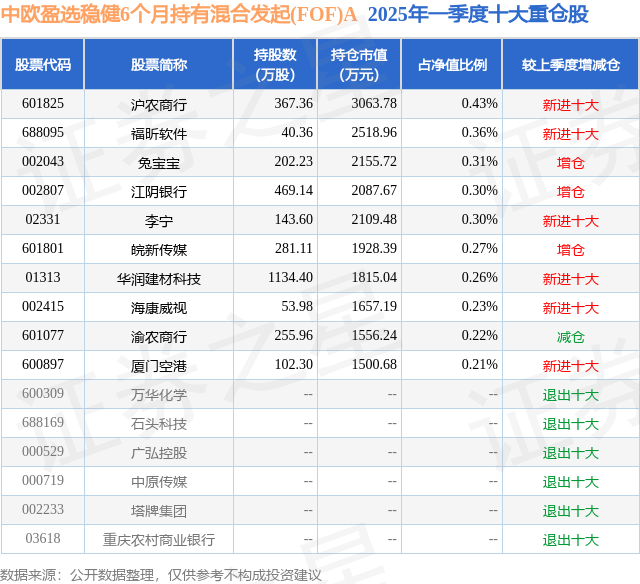This screenshot has width=640, height=584.
Task: Click stock code 01313
Action: (43, 278)
